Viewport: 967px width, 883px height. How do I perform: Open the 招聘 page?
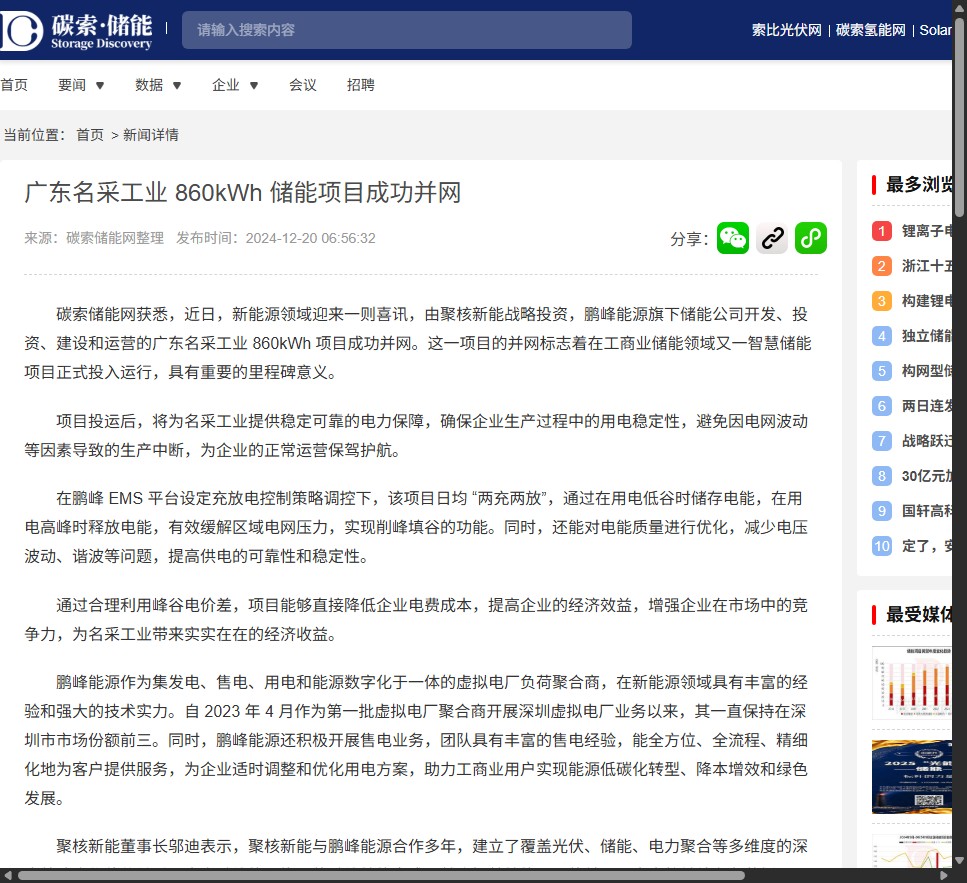click(361, 85)
